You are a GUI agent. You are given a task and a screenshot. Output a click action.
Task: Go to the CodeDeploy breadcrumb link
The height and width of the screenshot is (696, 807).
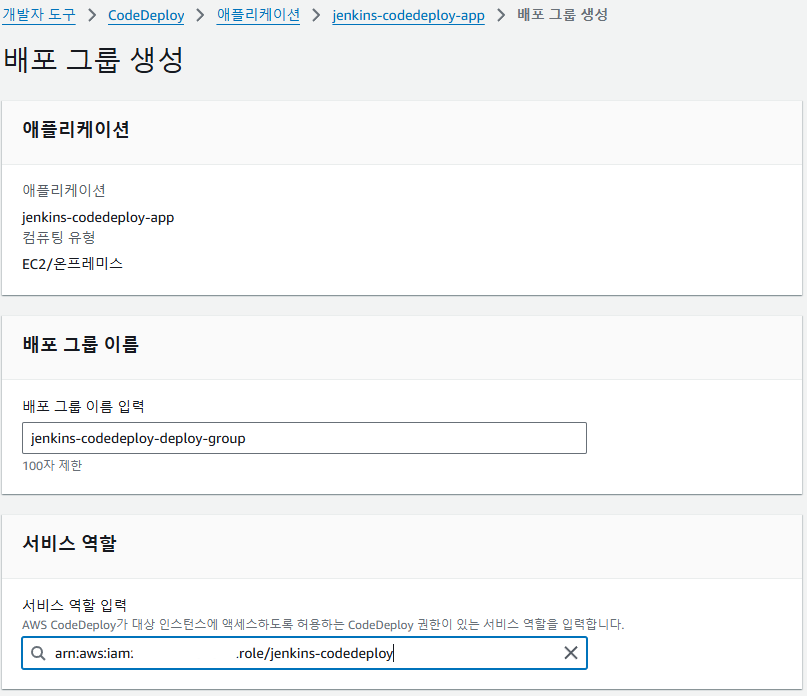coord(146,15)
